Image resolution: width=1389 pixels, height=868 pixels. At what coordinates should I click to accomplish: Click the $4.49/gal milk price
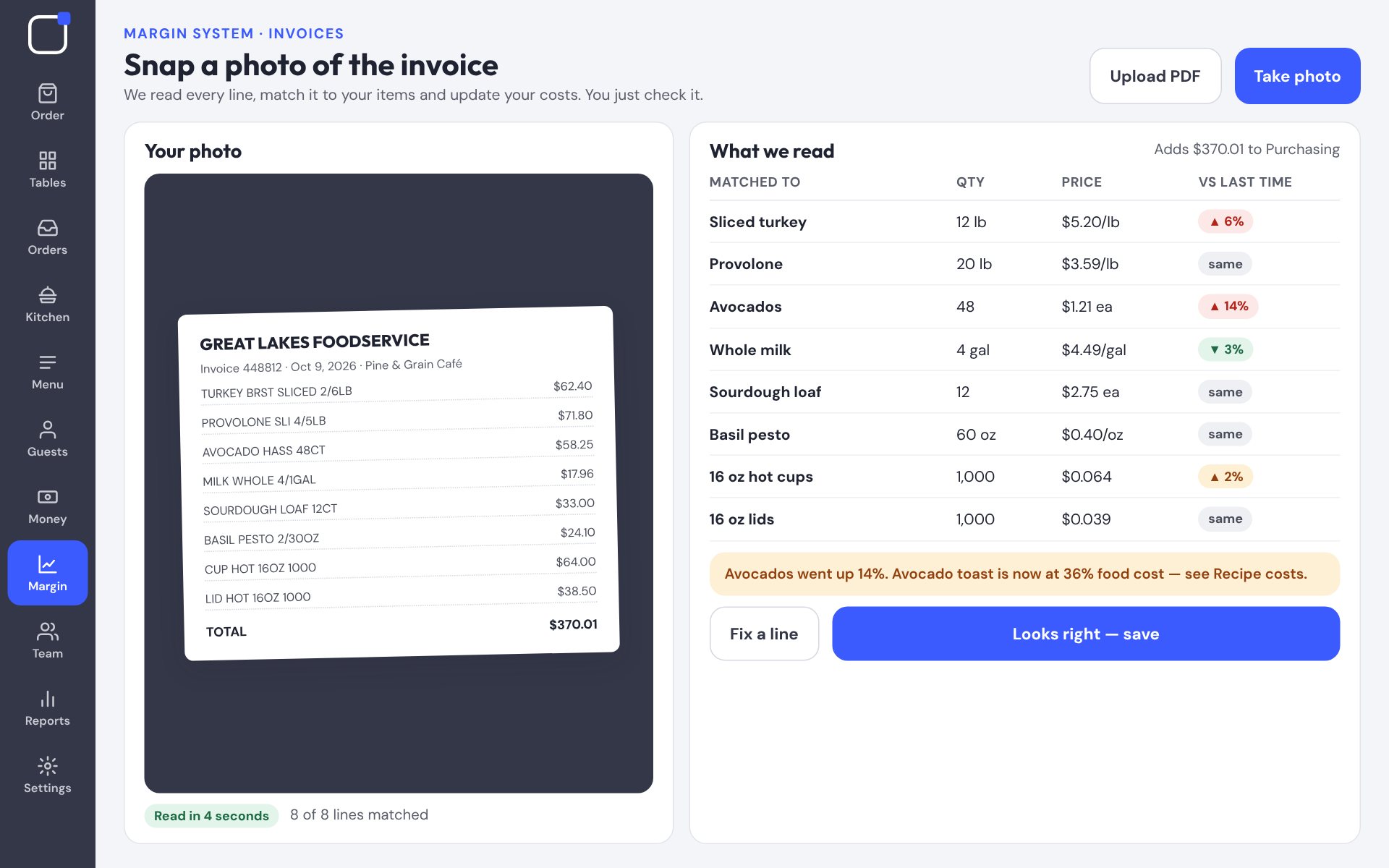pyautogui.click(x=1094, y=350)
